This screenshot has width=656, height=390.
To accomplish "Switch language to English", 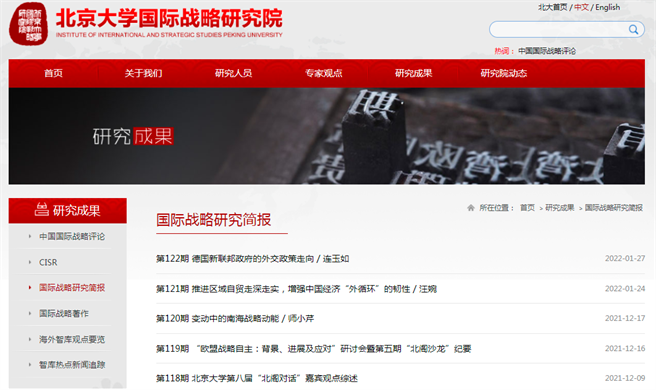I will pos(607,7).
